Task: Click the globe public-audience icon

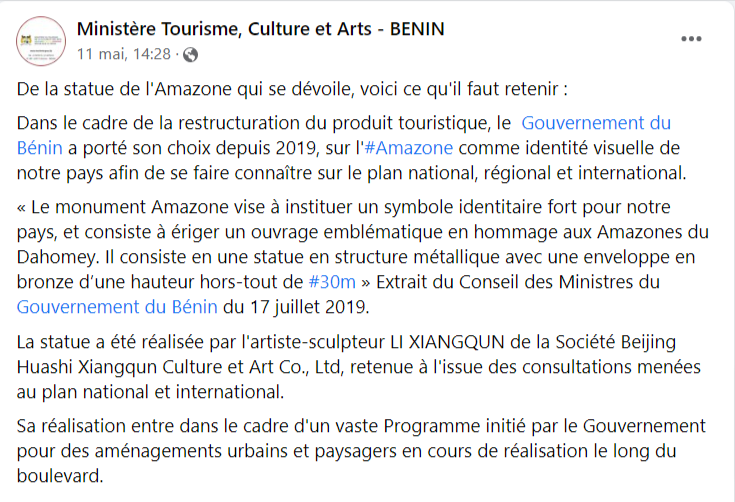Action: [x=190, y=53]
